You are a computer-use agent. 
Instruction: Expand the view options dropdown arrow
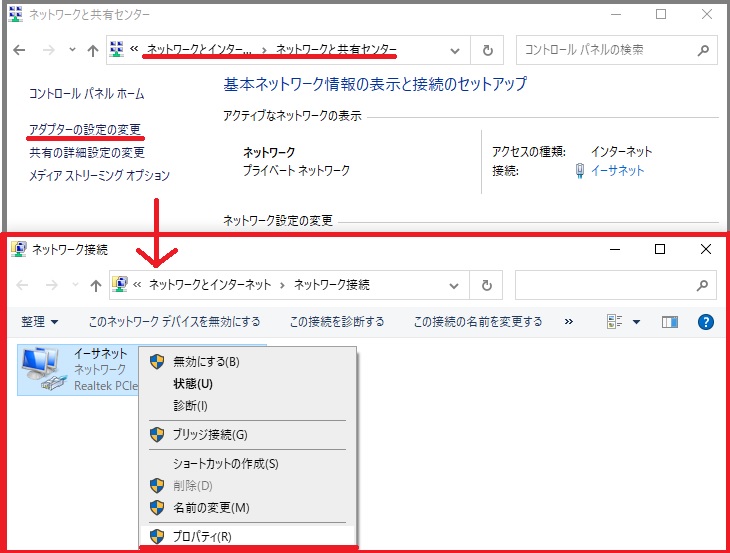point(636,322)
